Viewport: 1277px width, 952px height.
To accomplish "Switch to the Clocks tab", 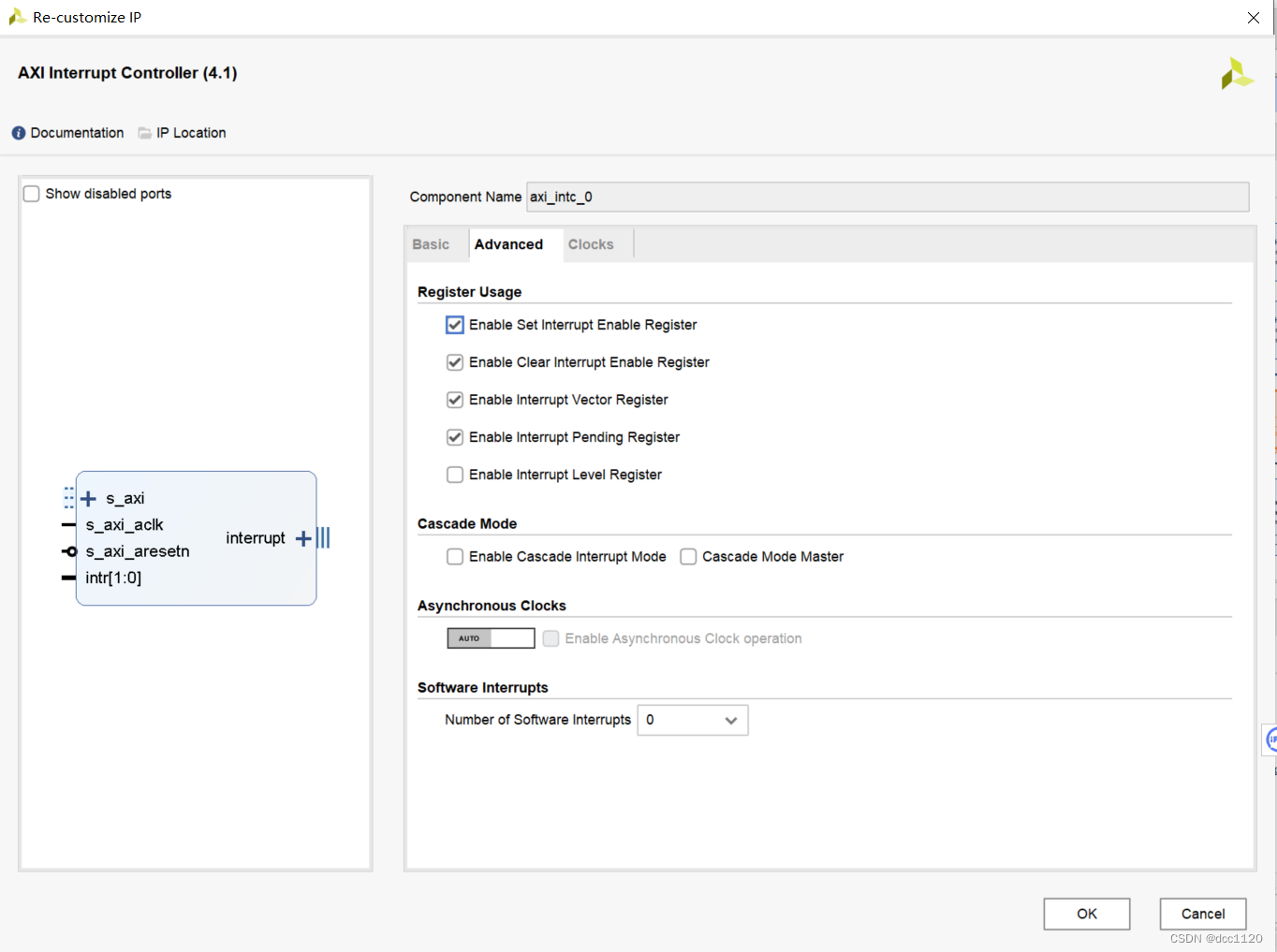I will (x=591, y=244).
